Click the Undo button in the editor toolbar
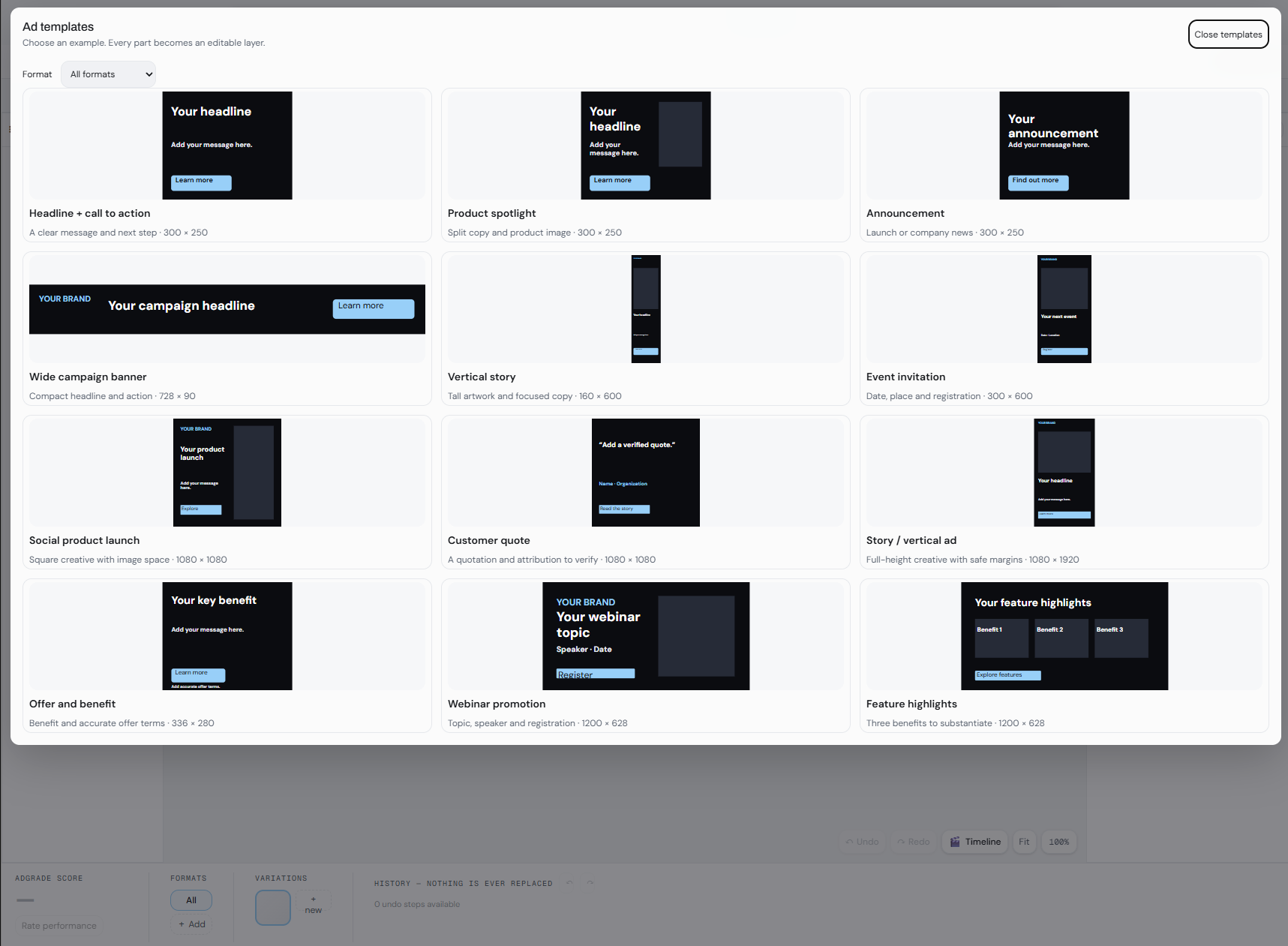 point(862,842)
